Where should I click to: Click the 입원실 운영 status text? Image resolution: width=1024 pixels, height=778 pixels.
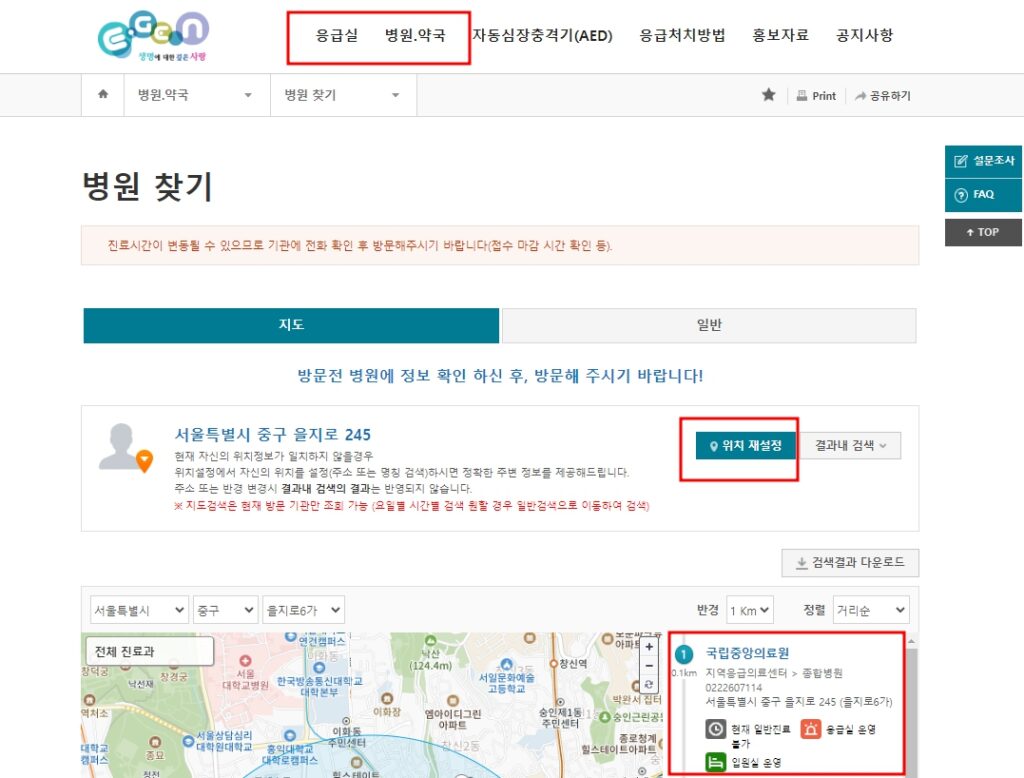click(756, 762)
